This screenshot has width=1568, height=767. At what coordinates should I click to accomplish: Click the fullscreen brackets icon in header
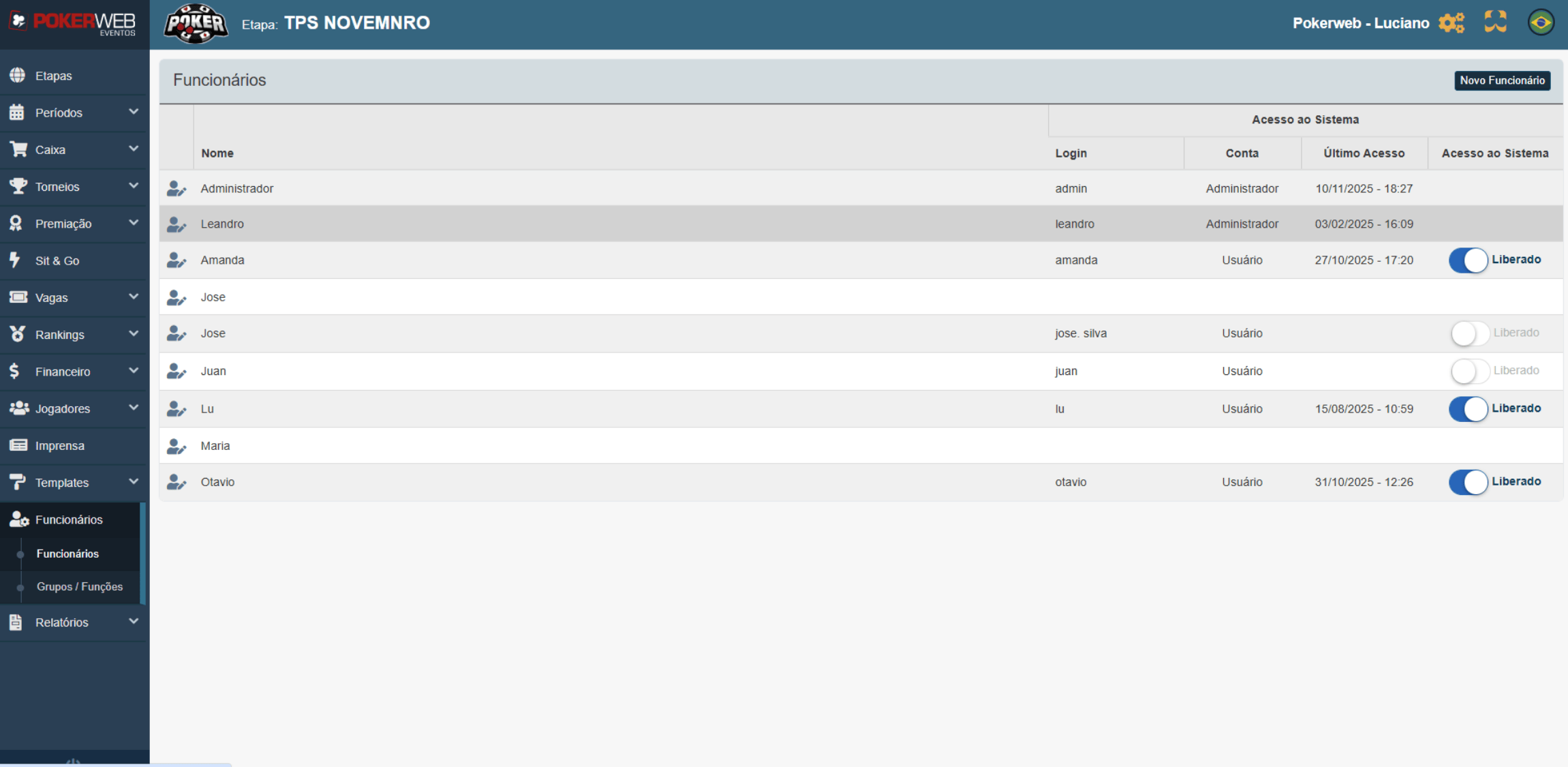(x=1495, y=22)
